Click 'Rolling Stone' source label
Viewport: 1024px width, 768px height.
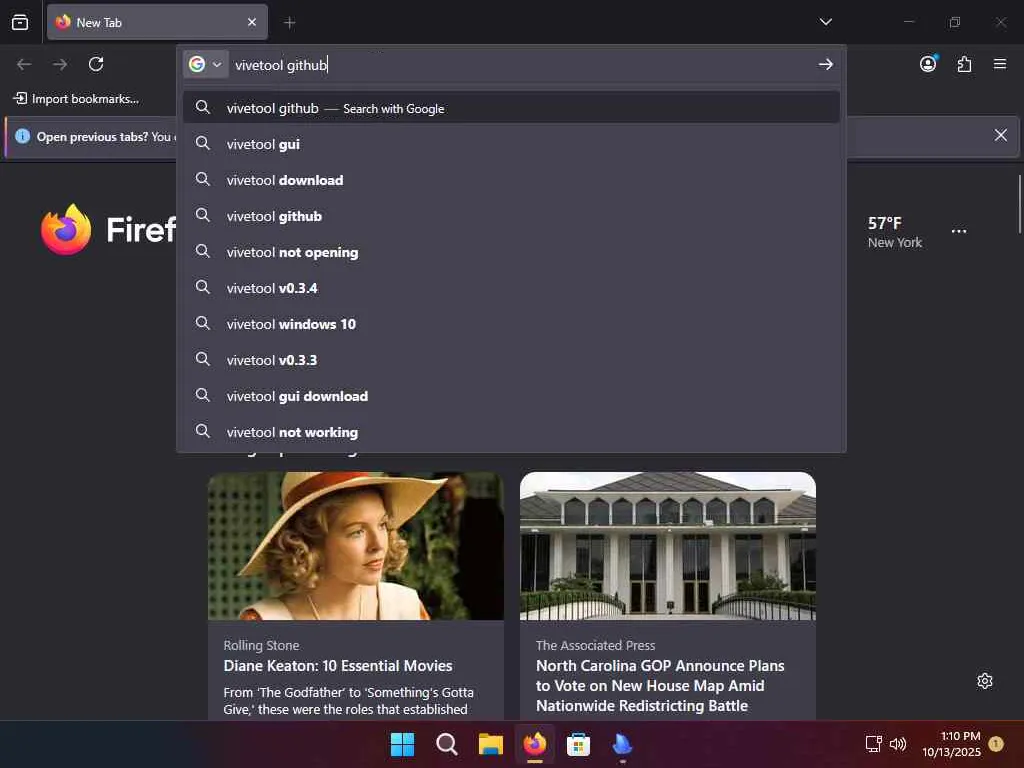tap(261, 645)
